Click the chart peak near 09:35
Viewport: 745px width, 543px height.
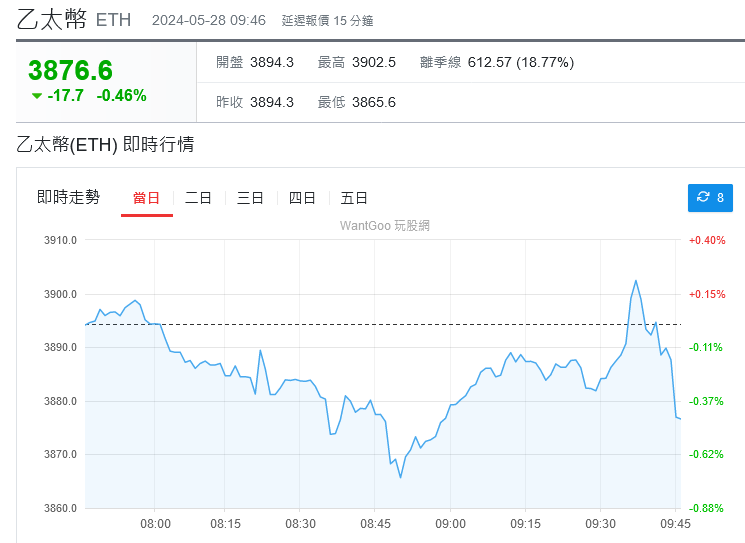tap(635, 281)
